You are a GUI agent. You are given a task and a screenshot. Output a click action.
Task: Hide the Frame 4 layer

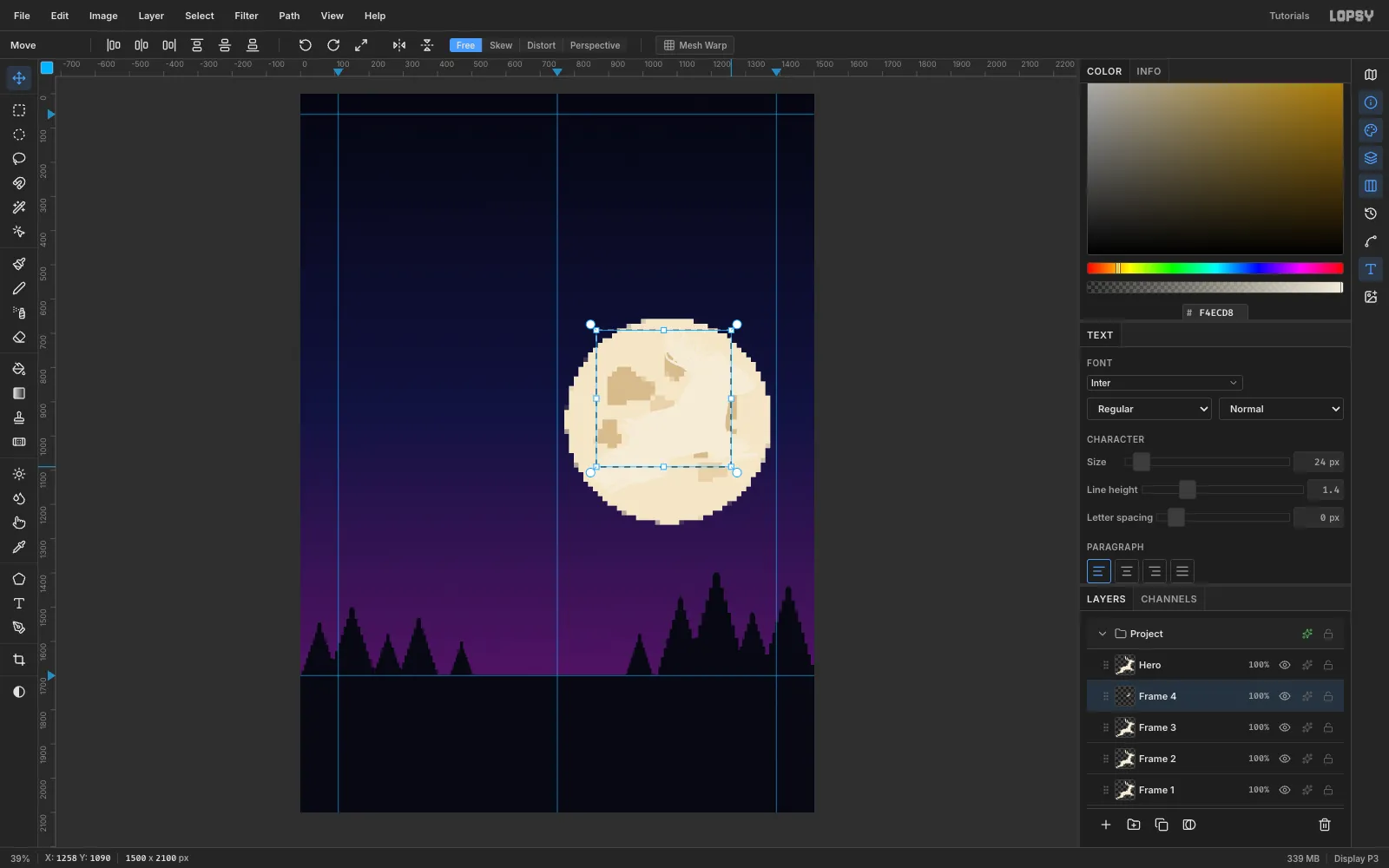coord(1285,696)
